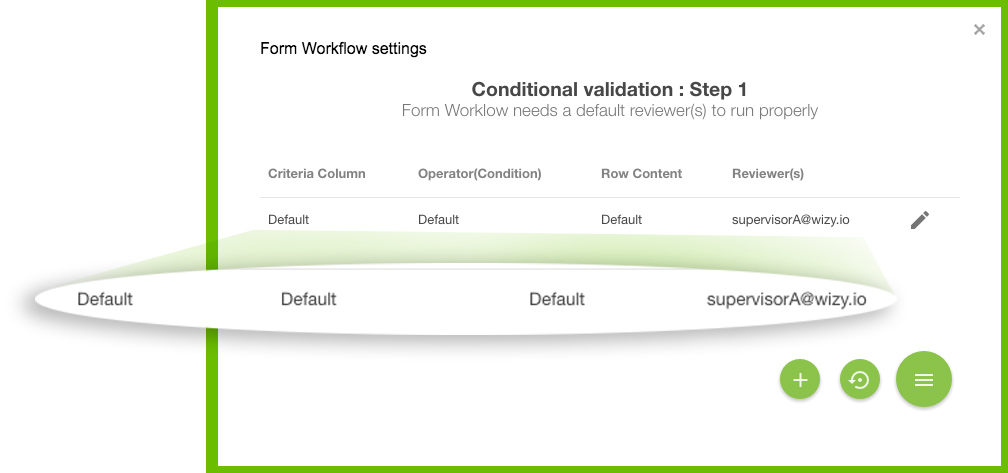Edit the default reviewer row with pencil icon

920,220
